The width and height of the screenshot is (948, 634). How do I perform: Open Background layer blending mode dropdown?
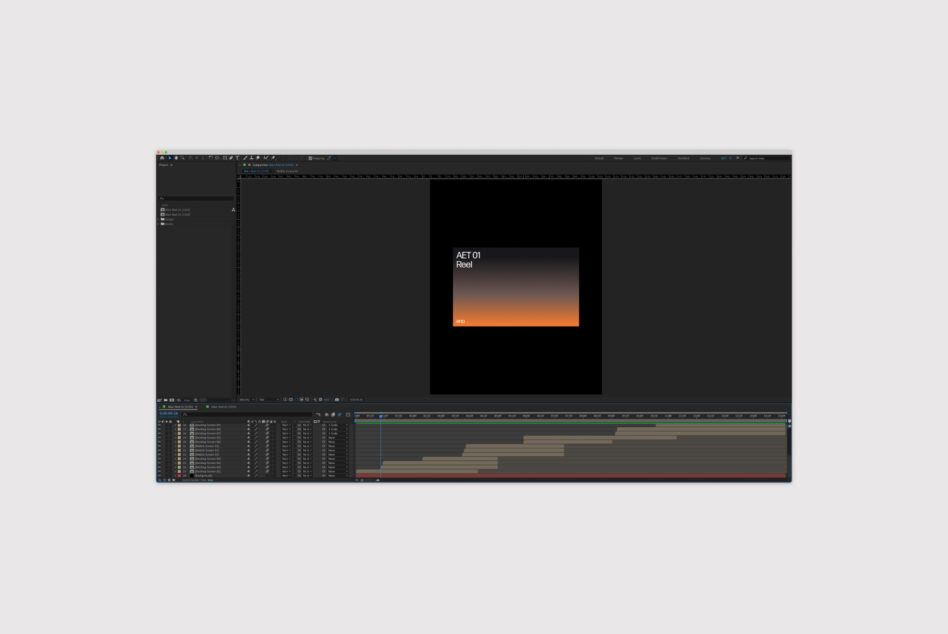tap(285, 476)
